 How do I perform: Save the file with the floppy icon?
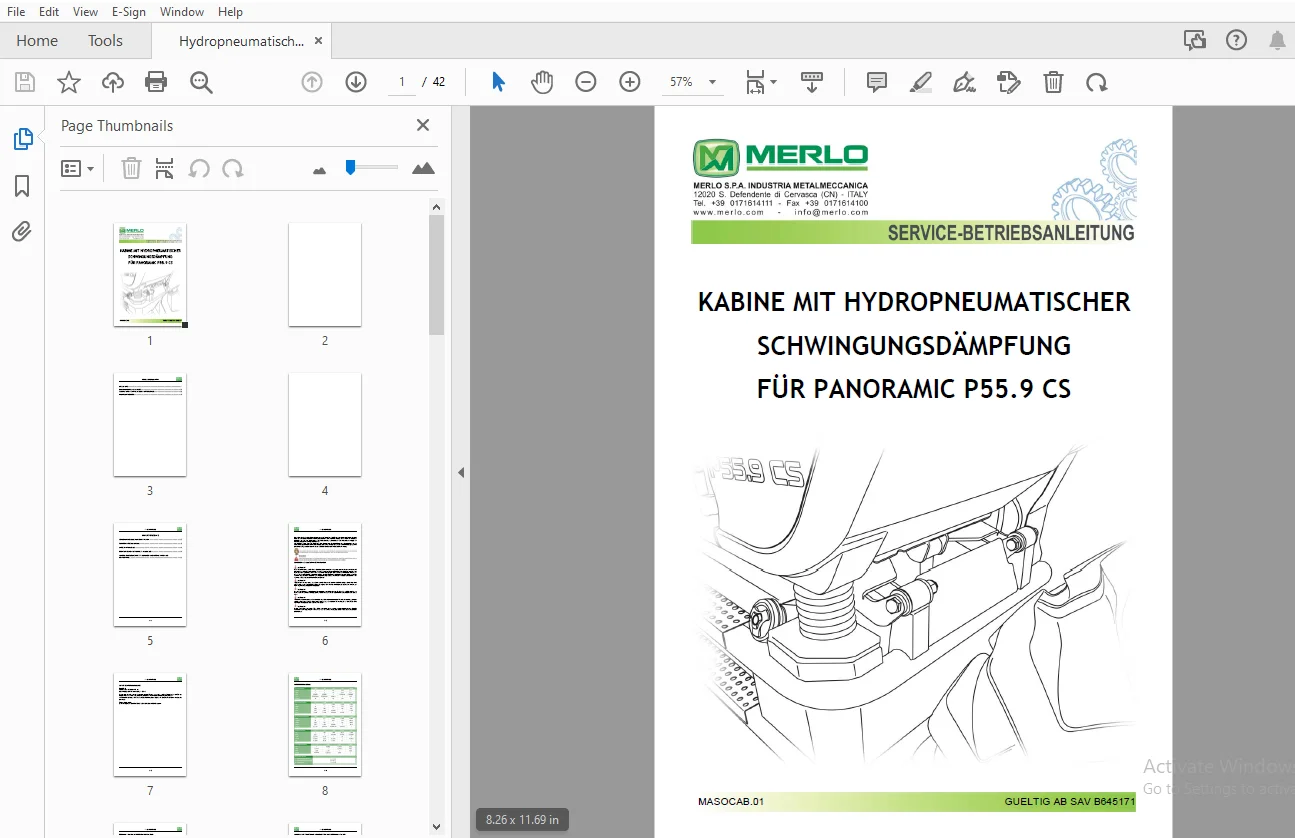tap(25, 82)
